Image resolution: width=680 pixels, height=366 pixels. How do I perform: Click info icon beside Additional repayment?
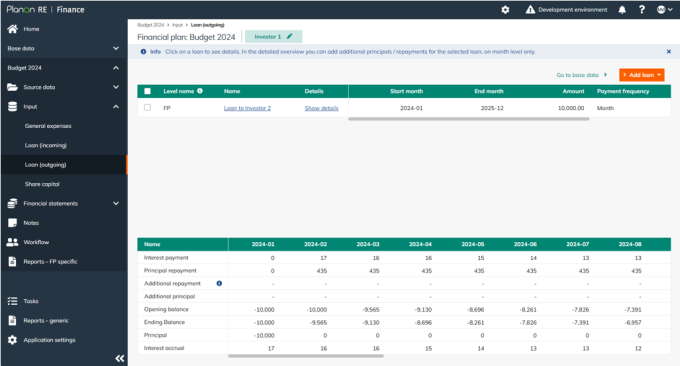click(x=219, y=283)
